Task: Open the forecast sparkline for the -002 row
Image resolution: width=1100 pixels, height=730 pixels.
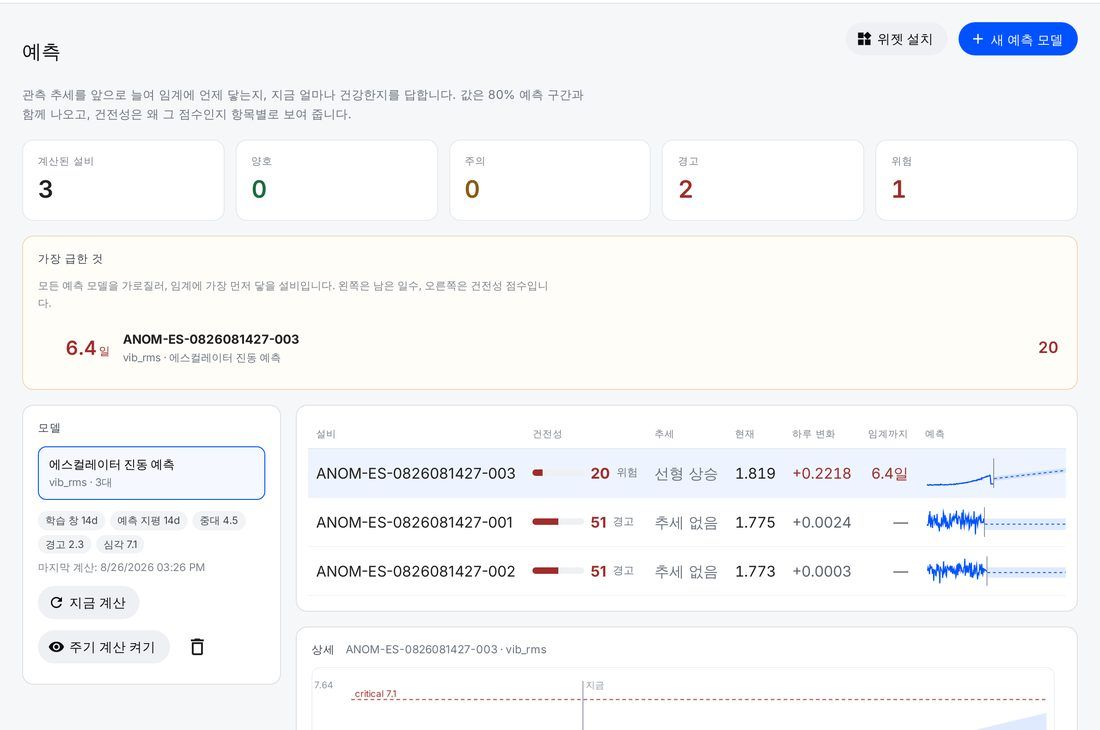Action: (x=995, y=572)
